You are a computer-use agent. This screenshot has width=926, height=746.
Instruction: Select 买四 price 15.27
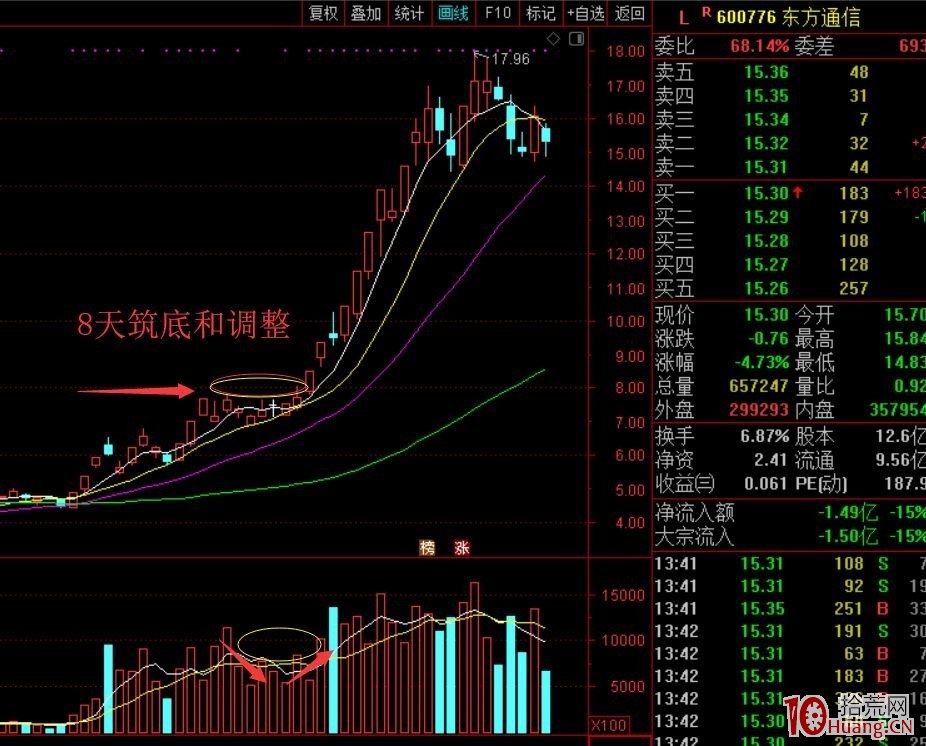[766, 265]
